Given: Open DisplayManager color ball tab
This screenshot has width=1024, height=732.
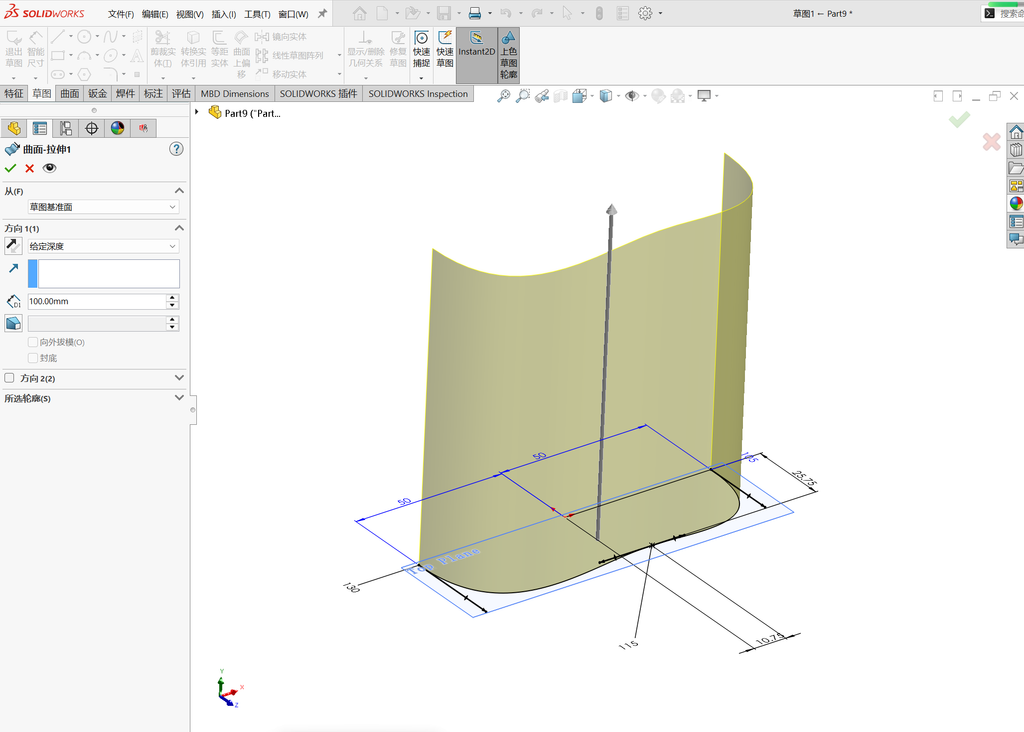Looking at the screenshot, I should 118,128.
